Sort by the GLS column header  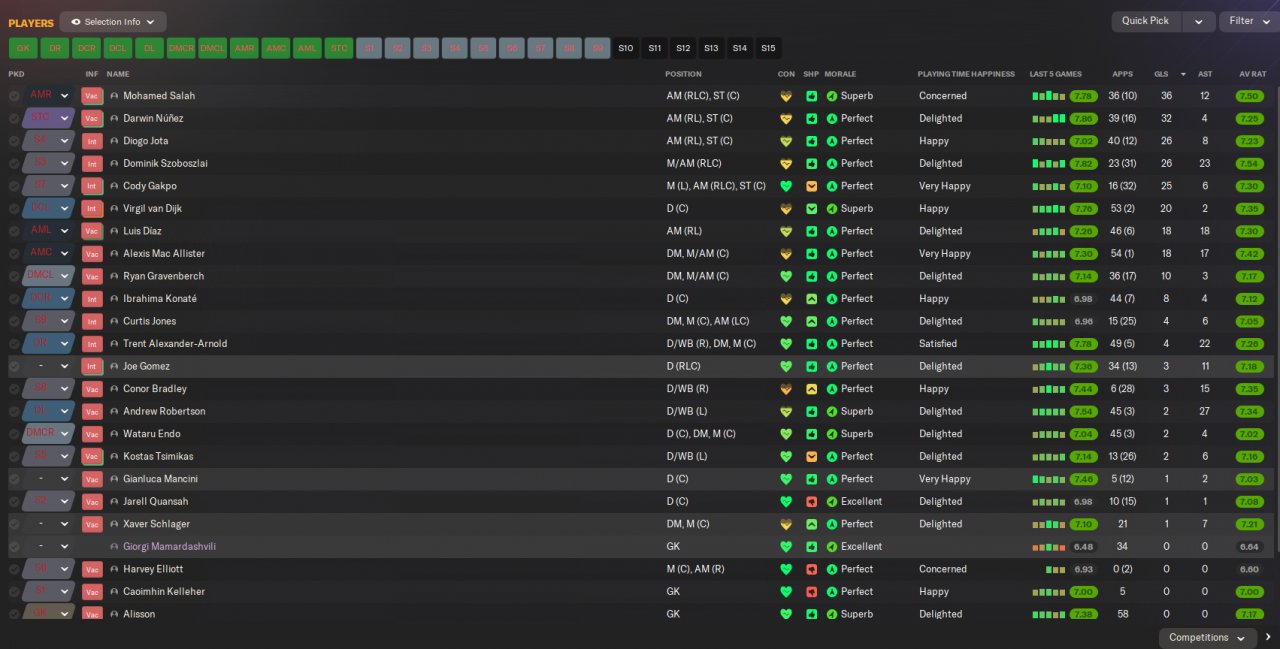click(x=1161, y=74)
